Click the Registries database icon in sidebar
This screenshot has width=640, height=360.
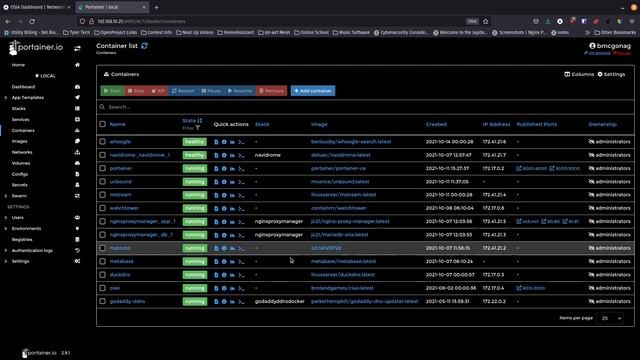[x=78, y=240]
